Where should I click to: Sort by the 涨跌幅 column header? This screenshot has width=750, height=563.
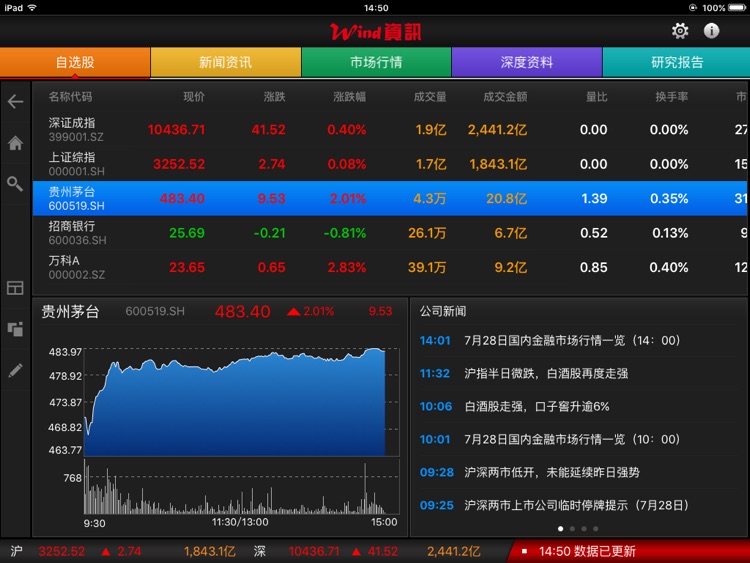pos(349,97)
